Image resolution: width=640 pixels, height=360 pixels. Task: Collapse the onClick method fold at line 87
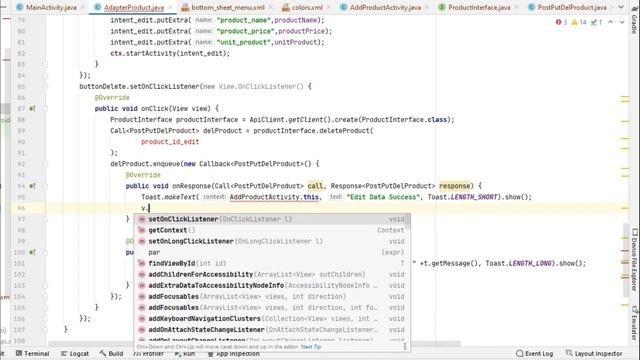[x=45, y=109]
